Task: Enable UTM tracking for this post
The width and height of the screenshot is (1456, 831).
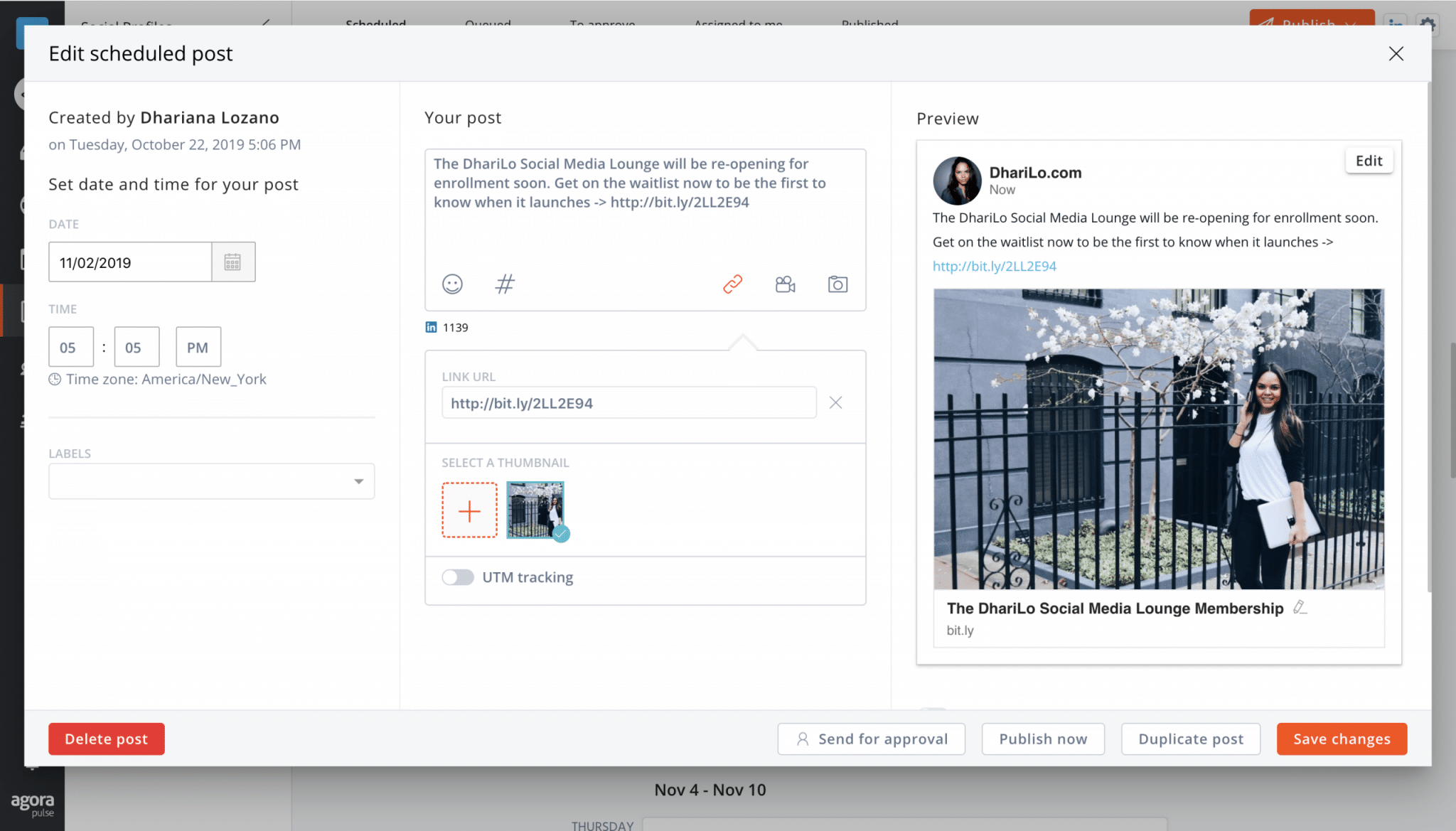Action: tap(456, 576)
